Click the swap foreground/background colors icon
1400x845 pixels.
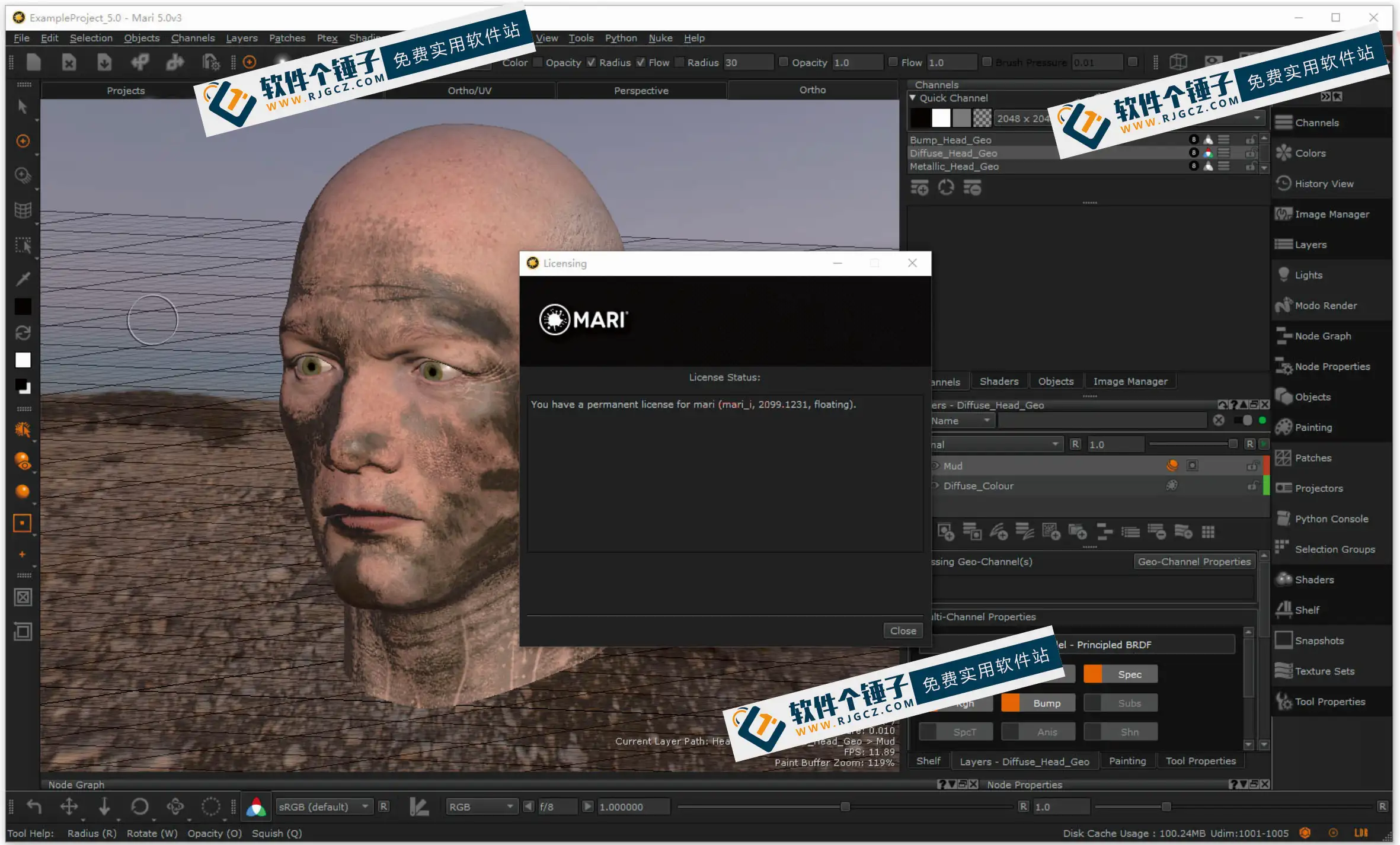[x=23, y=333]
